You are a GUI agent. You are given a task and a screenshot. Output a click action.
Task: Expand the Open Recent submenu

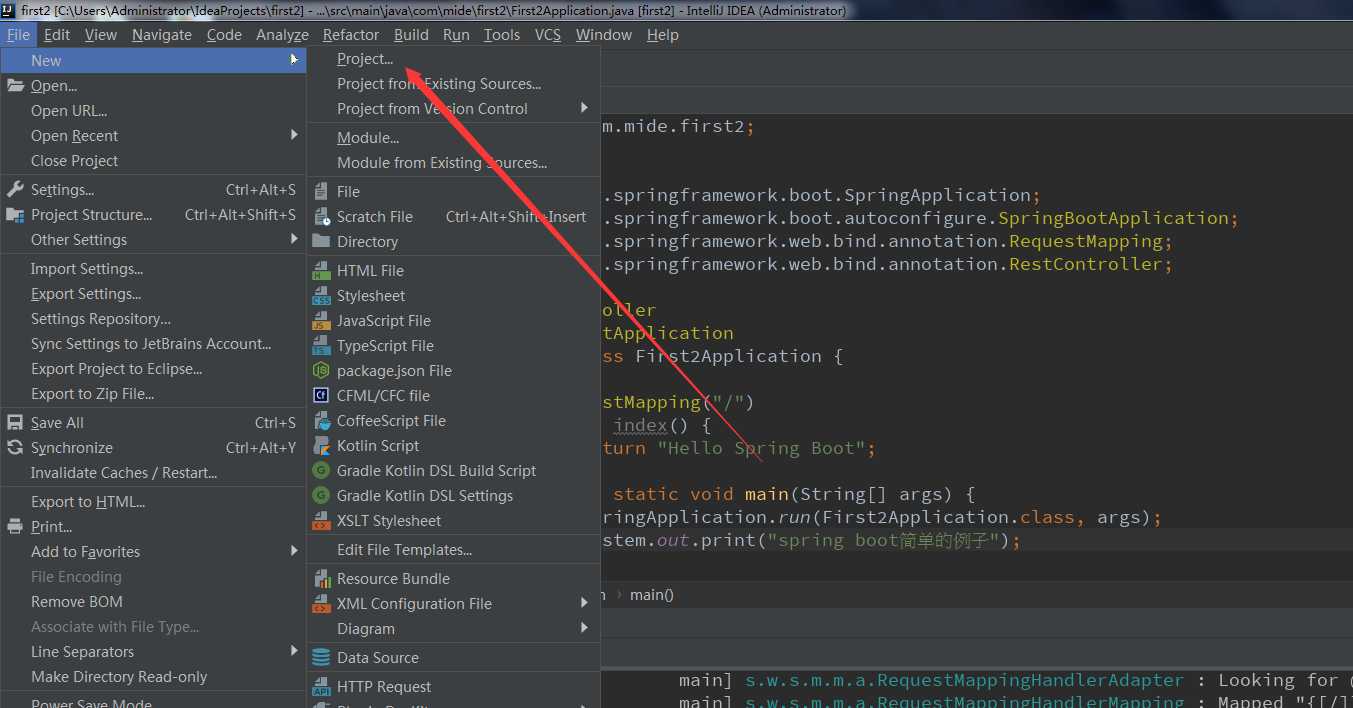coord(294,135)
